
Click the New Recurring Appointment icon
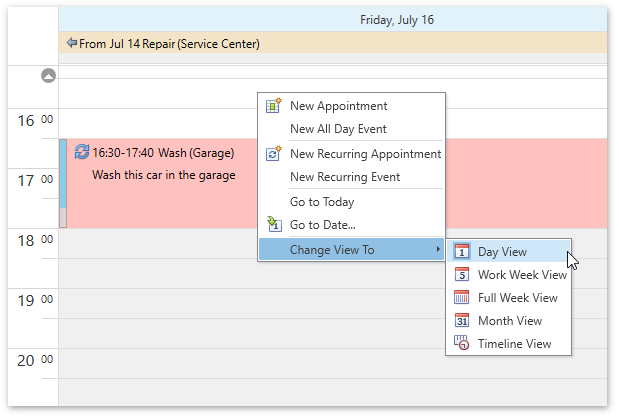coord(273,153)
